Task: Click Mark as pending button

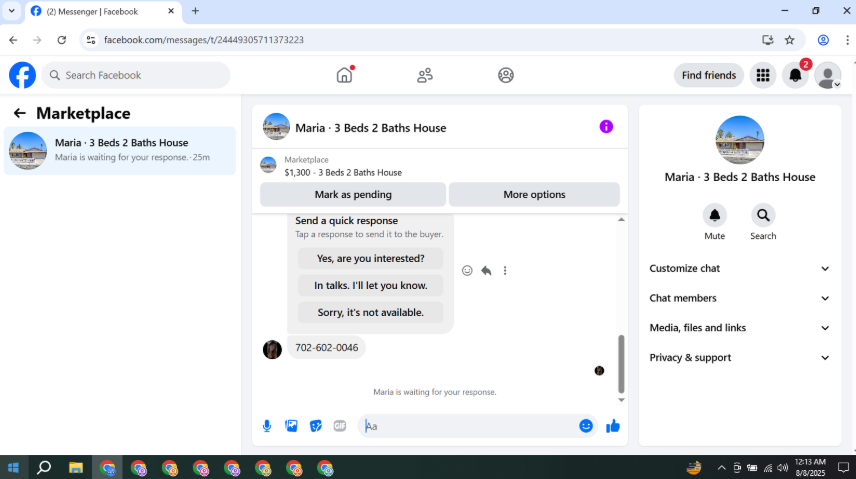Action: 353,194
